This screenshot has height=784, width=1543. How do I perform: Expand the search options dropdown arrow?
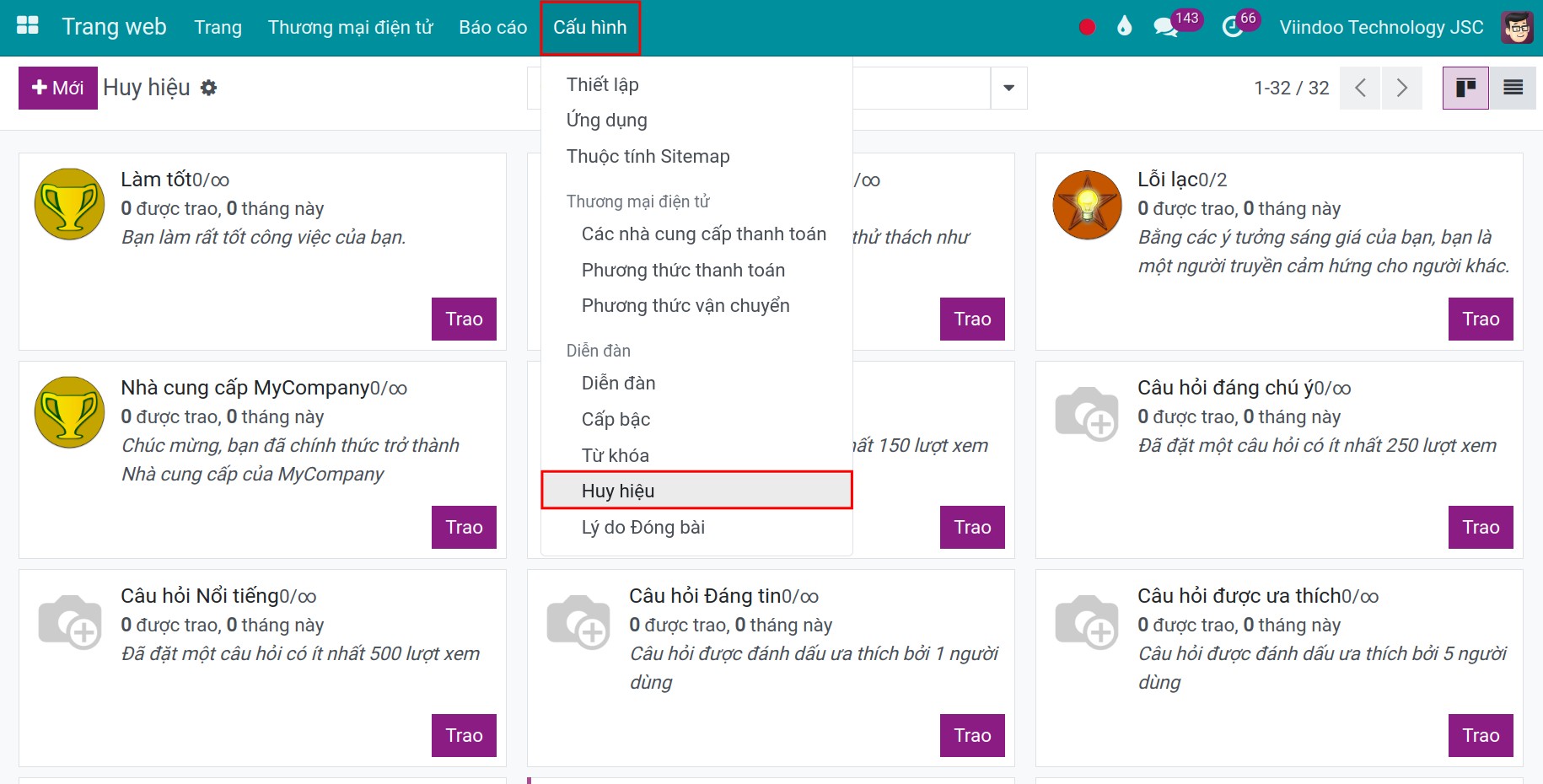click(1008, 88)
